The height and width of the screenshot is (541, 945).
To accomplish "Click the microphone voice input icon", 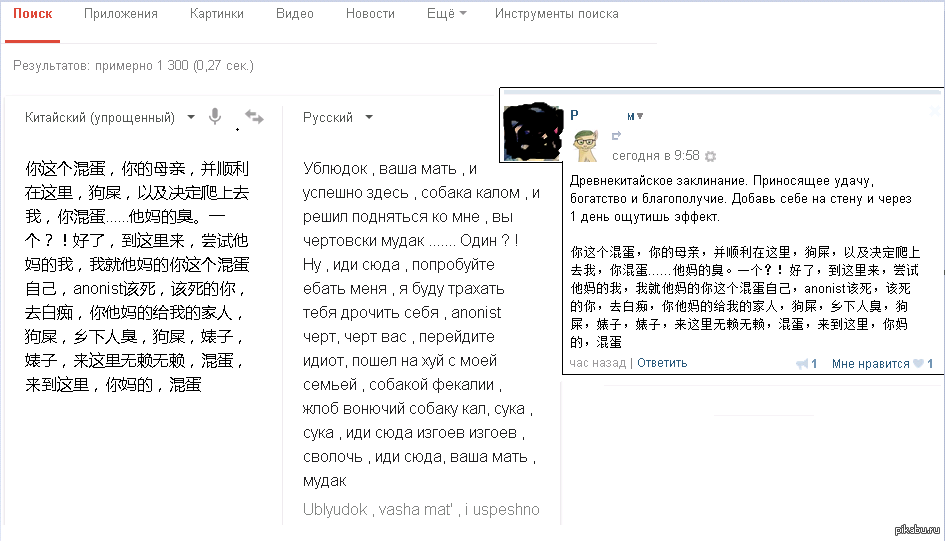I will (x=214, y=117).
